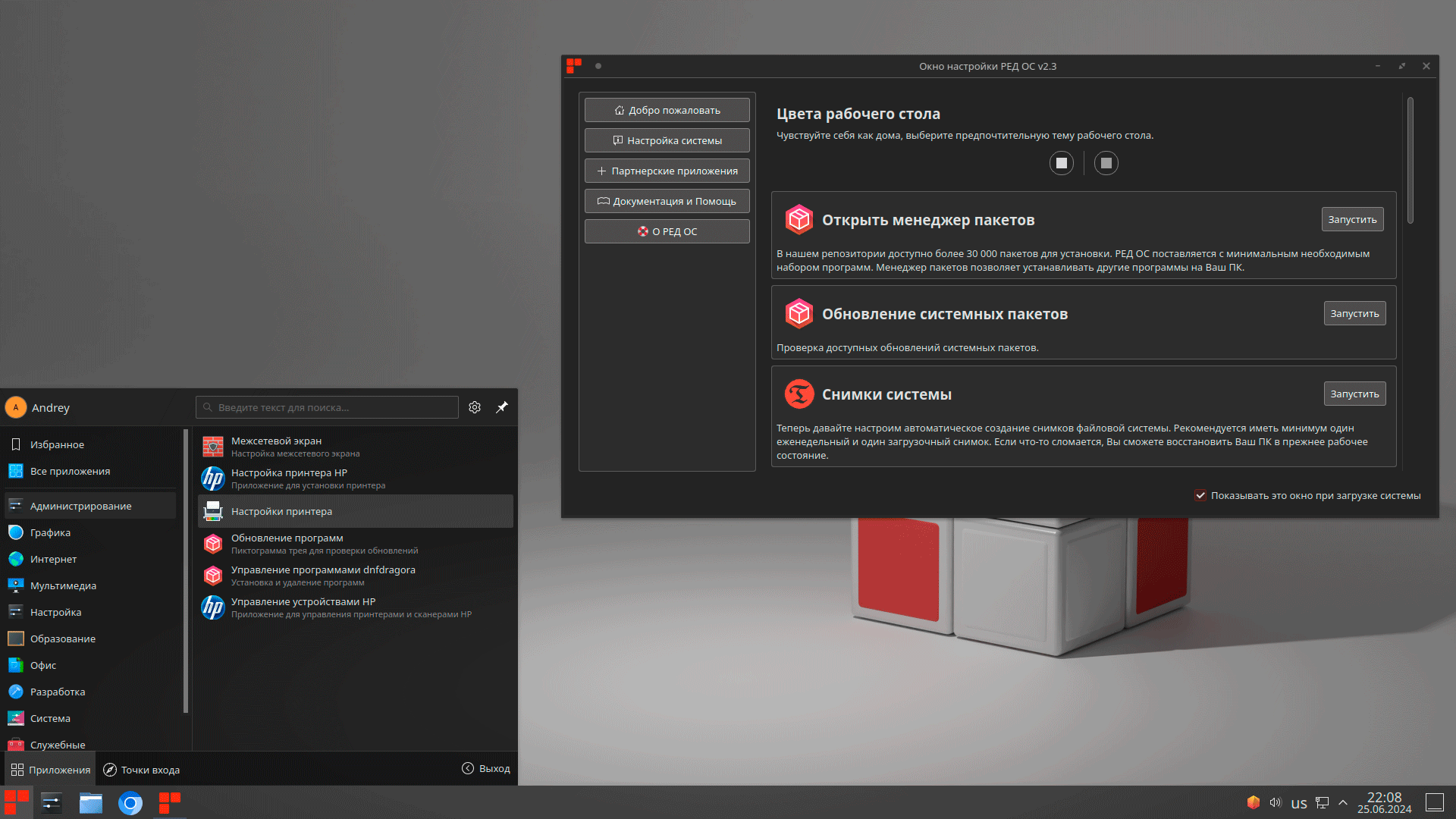The image size is (1456, 819).
Task: Open the file manager from the taskbar
Action: pyautogui.click(x=91, y=803)
